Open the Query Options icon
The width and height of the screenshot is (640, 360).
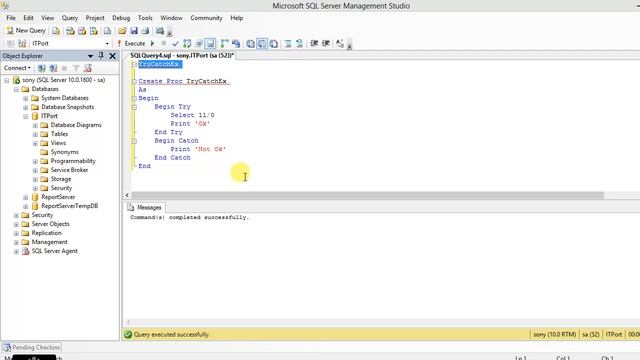click(199, 43)
